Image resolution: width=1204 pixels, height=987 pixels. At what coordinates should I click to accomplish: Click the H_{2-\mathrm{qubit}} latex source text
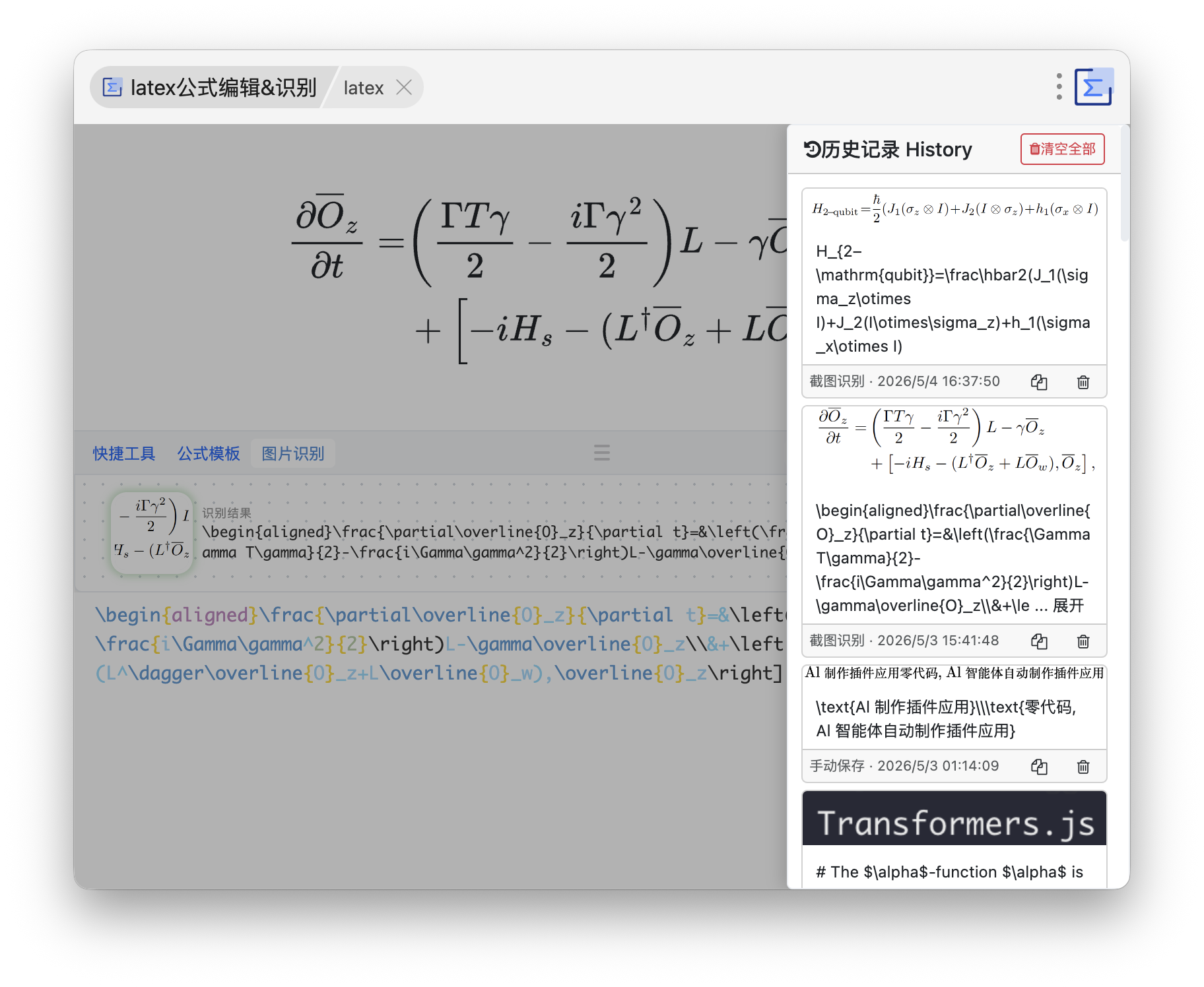953,299
